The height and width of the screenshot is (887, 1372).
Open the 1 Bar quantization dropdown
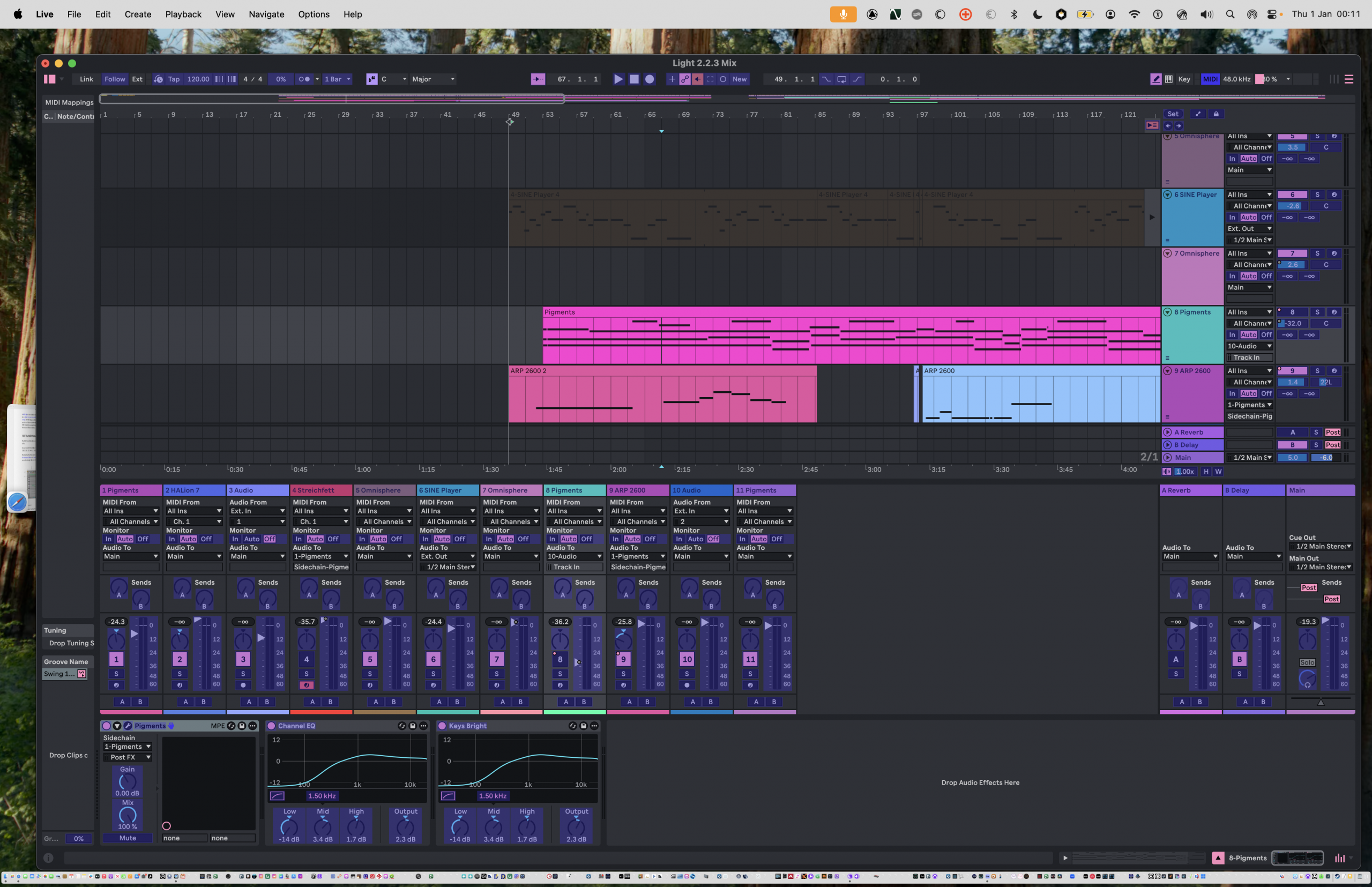tap(337, 79)
